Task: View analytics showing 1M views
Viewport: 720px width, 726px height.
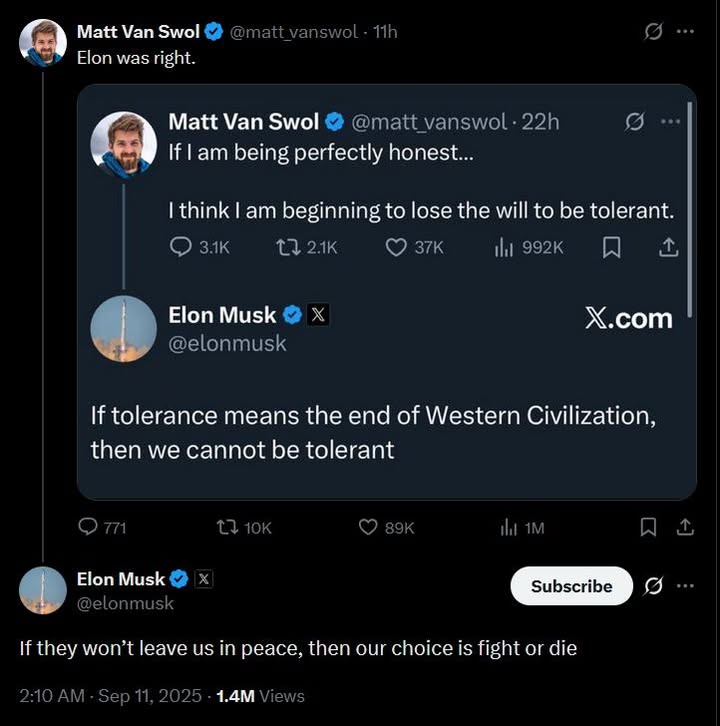Action: (x=509, y=527)
